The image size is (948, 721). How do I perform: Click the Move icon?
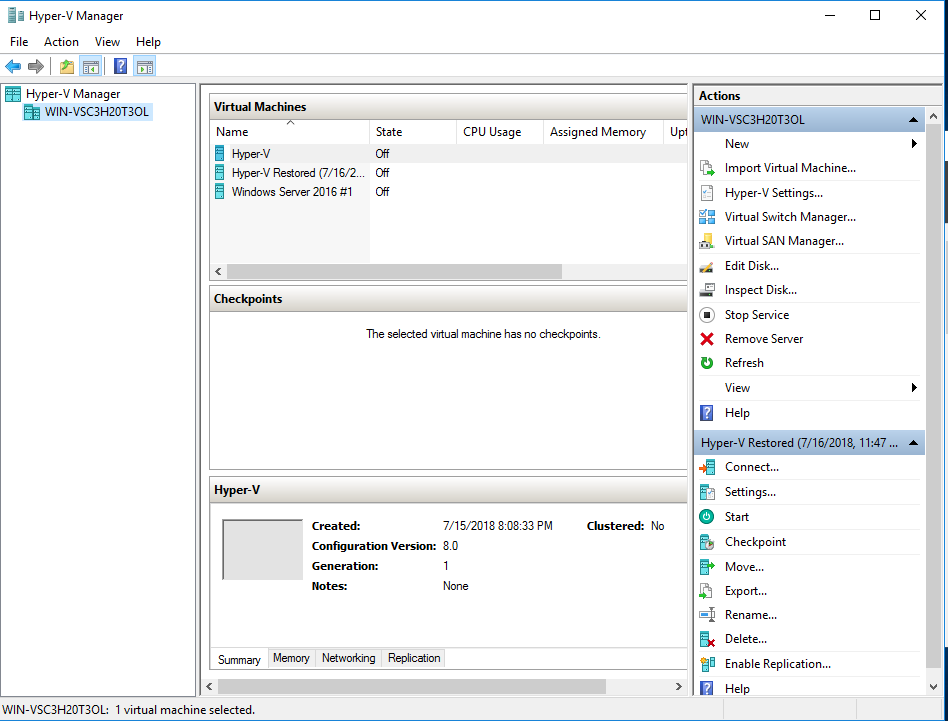[x=707, y=567]
